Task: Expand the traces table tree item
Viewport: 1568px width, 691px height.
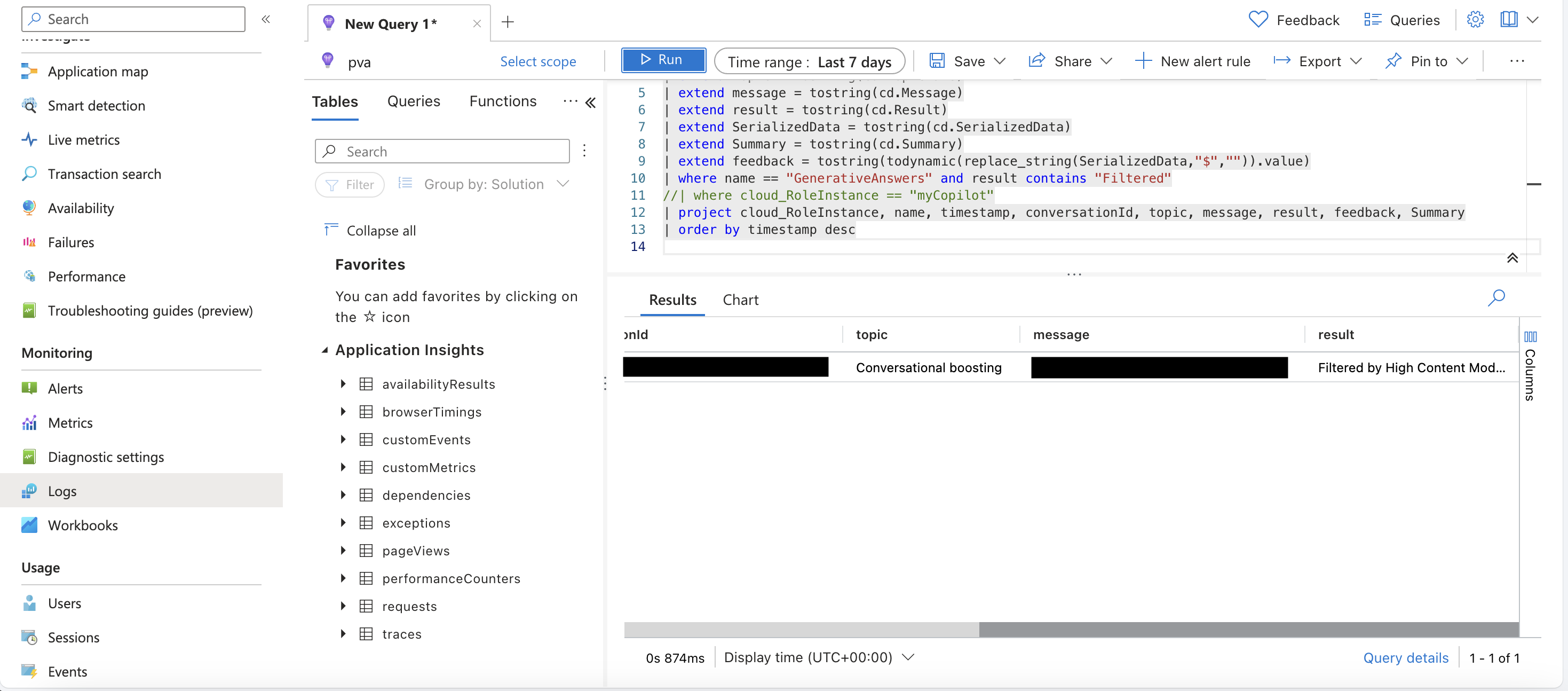Action: tap(344, 633)
